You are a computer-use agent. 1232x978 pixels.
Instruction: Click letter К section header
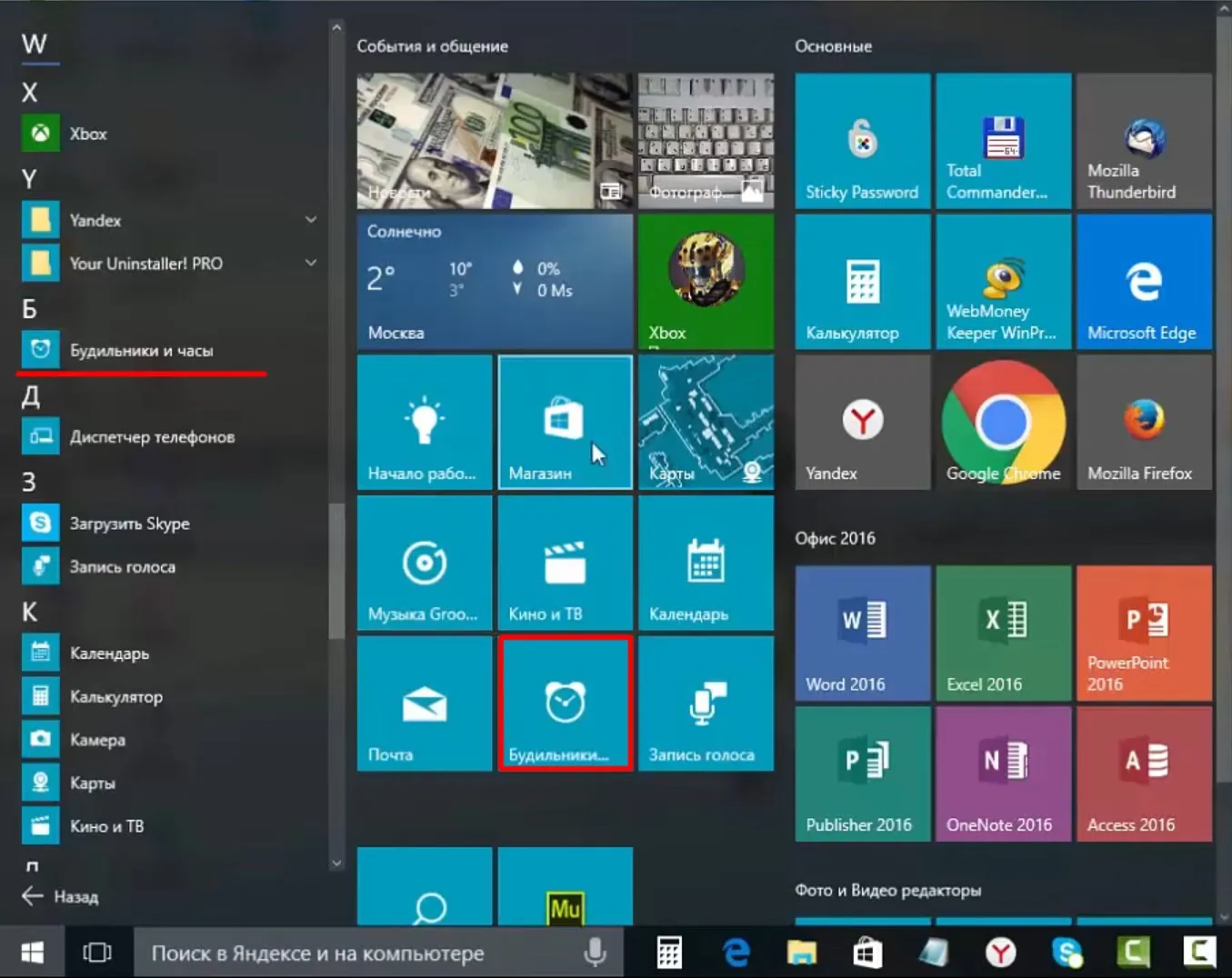[x=30, y=611]
